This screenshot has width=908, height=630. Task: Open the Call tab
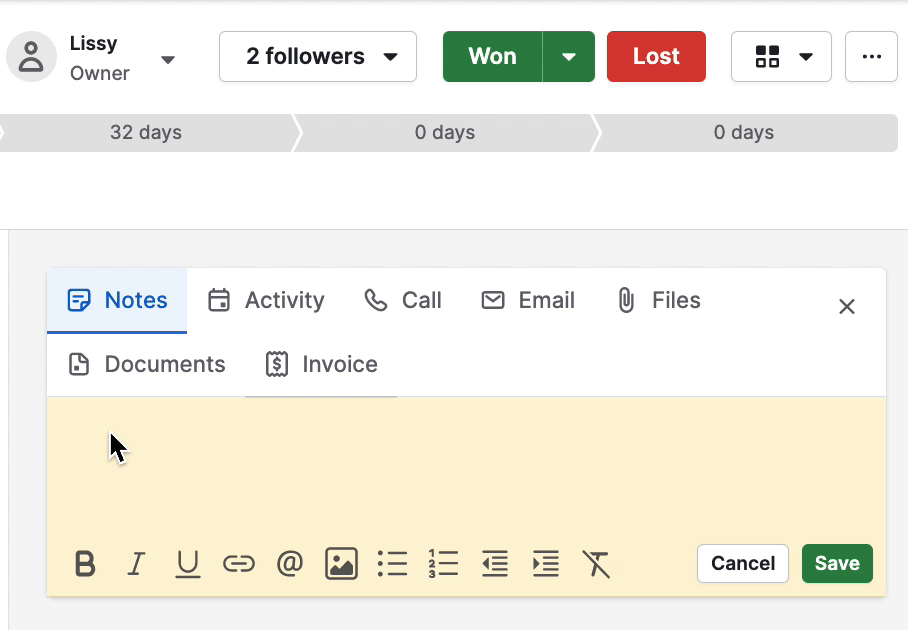click(x=402, y=301)
